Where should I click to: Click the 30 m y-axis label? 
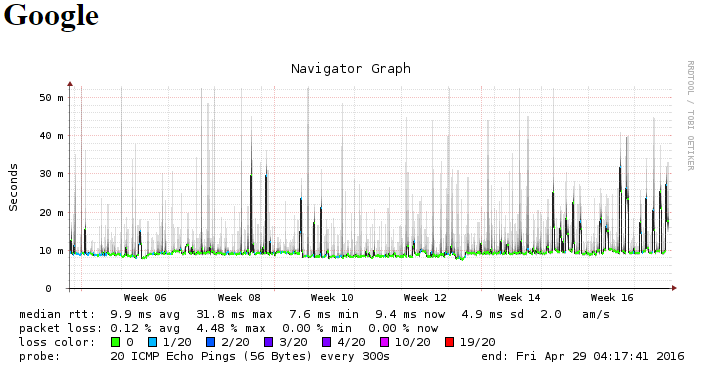point(51,174)
